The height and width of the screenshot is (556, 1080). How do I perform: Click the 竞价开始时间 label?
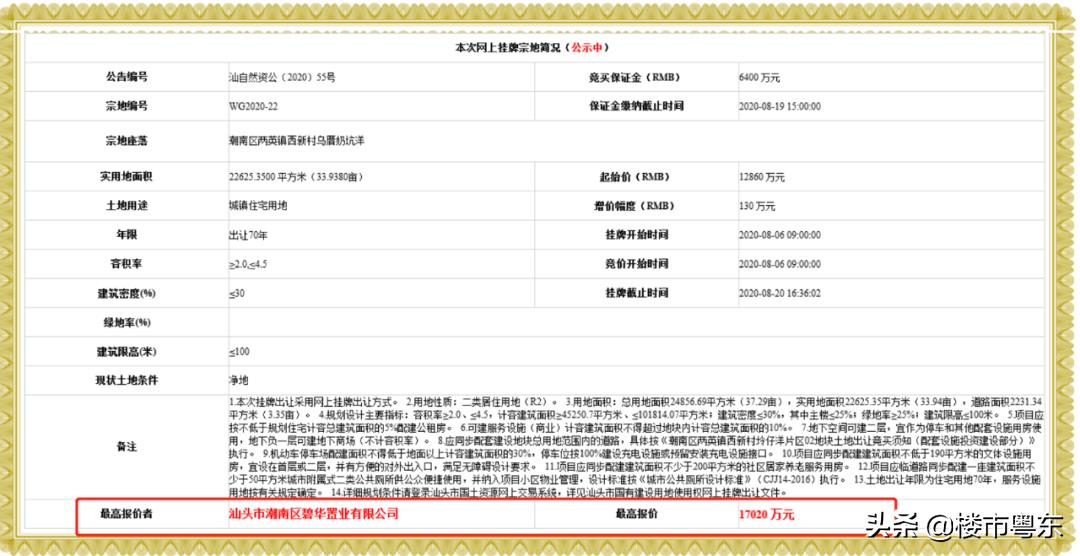pos(636,264)
